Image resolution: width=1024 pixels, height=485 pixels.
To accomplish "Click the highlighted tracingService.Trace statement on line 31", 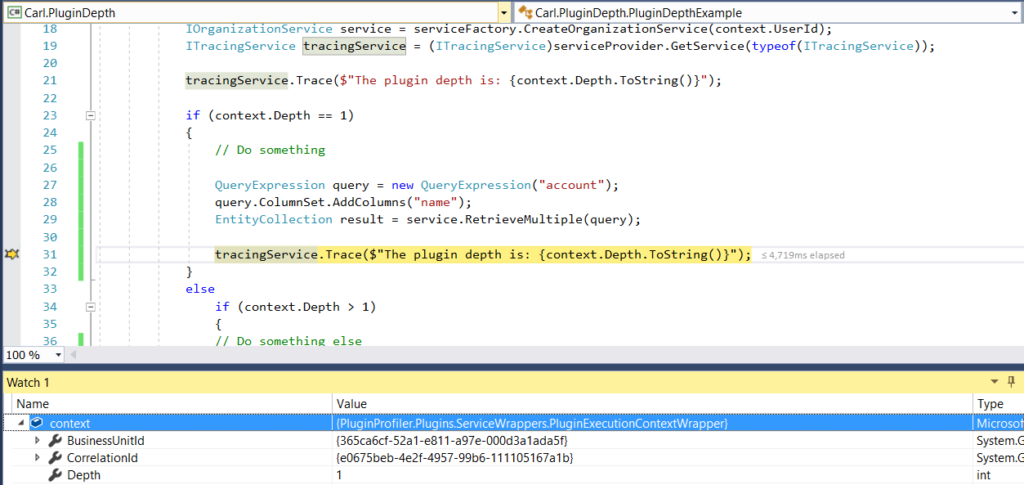I will (x=483, y=255).
